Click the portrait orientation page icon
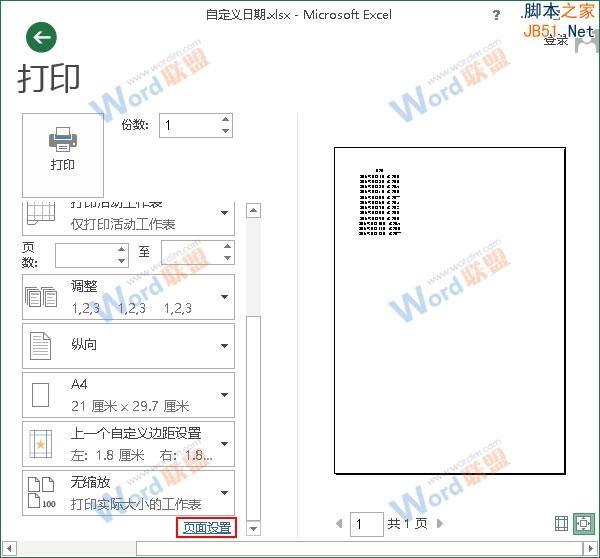 pos(40,346)
